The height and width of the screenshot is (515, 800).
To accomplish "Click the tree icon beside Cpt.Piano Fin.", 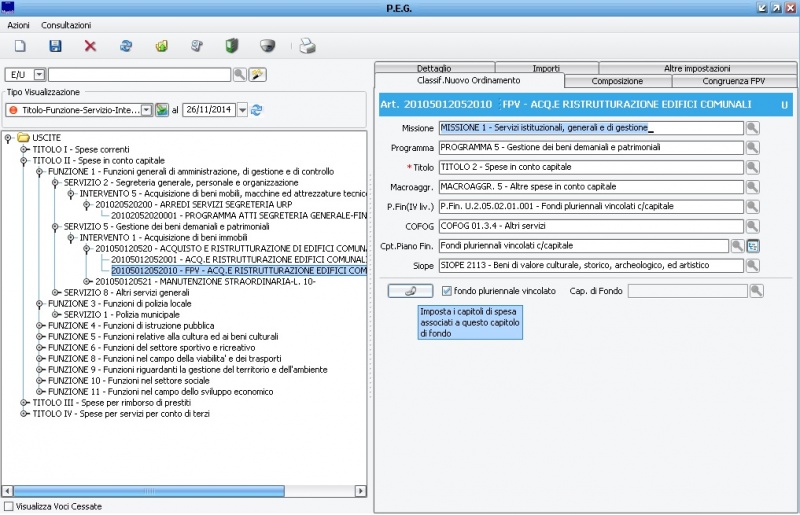I will point(754,245).
